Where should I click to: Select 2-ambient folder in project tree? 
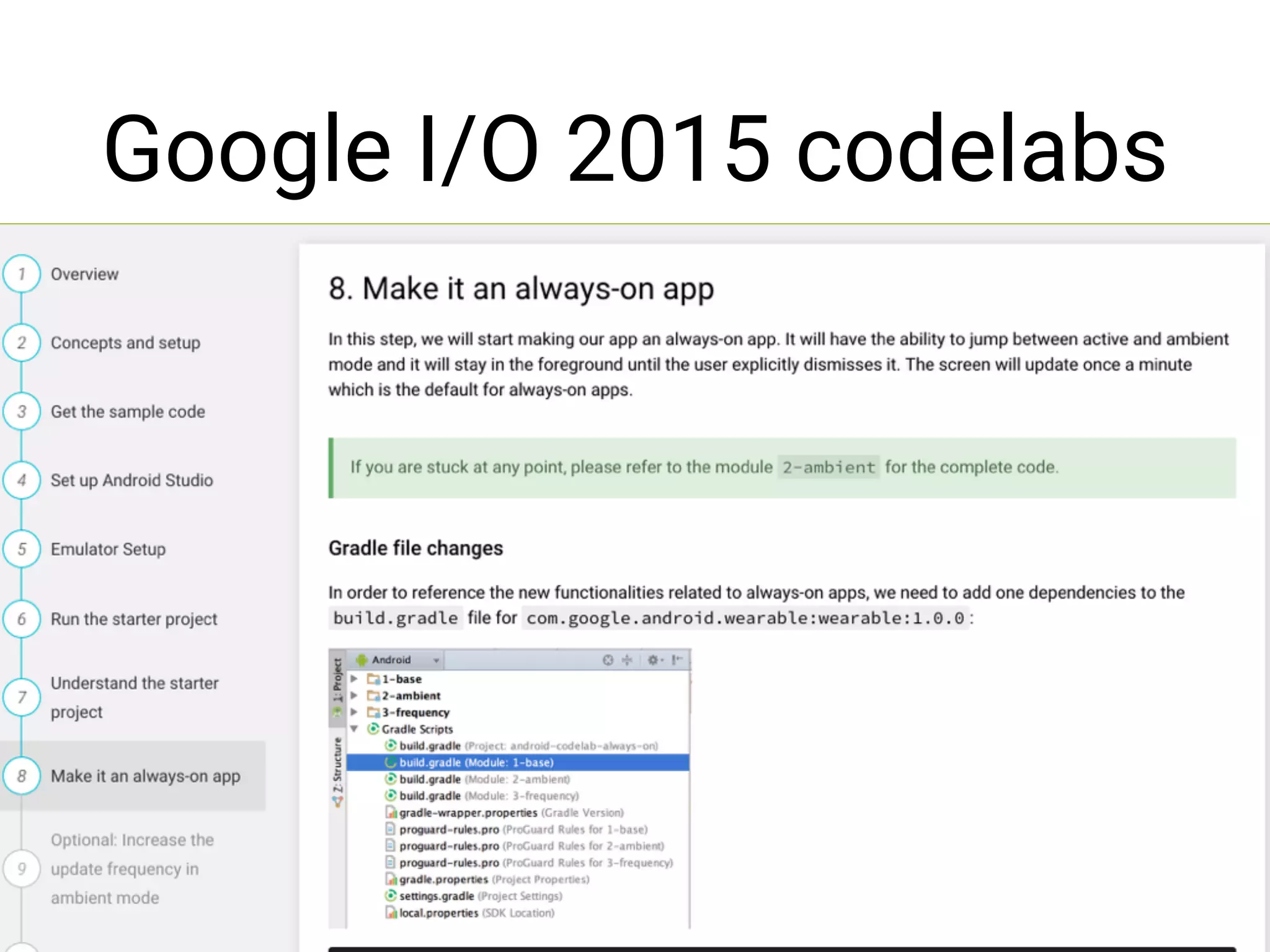click(404, 695)
